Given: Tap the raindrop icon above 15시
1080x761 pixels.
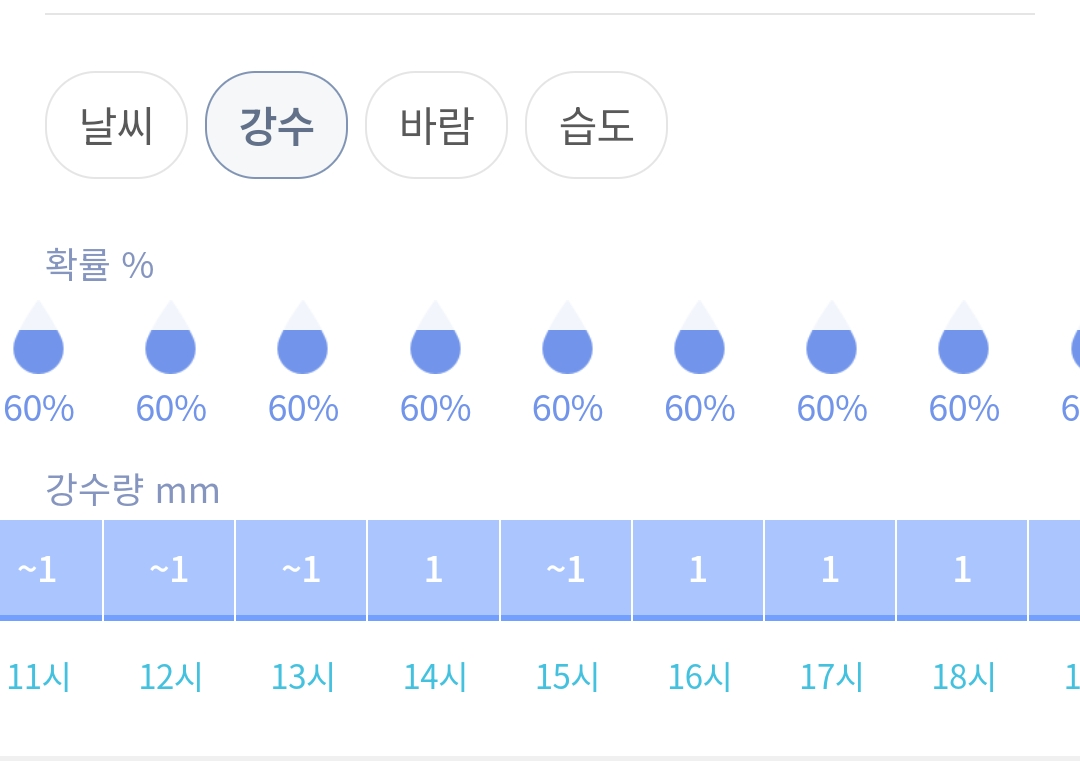Looking at the screenshot, I should click(x=567, y=340).
